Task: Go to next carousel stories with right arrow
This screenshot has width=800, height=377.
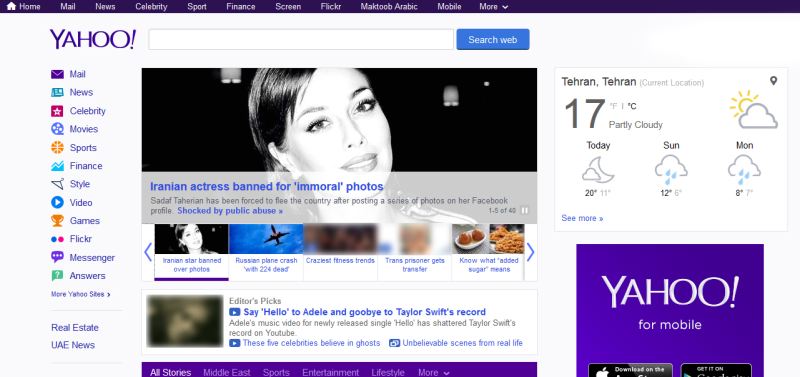Action: point(531,252)
